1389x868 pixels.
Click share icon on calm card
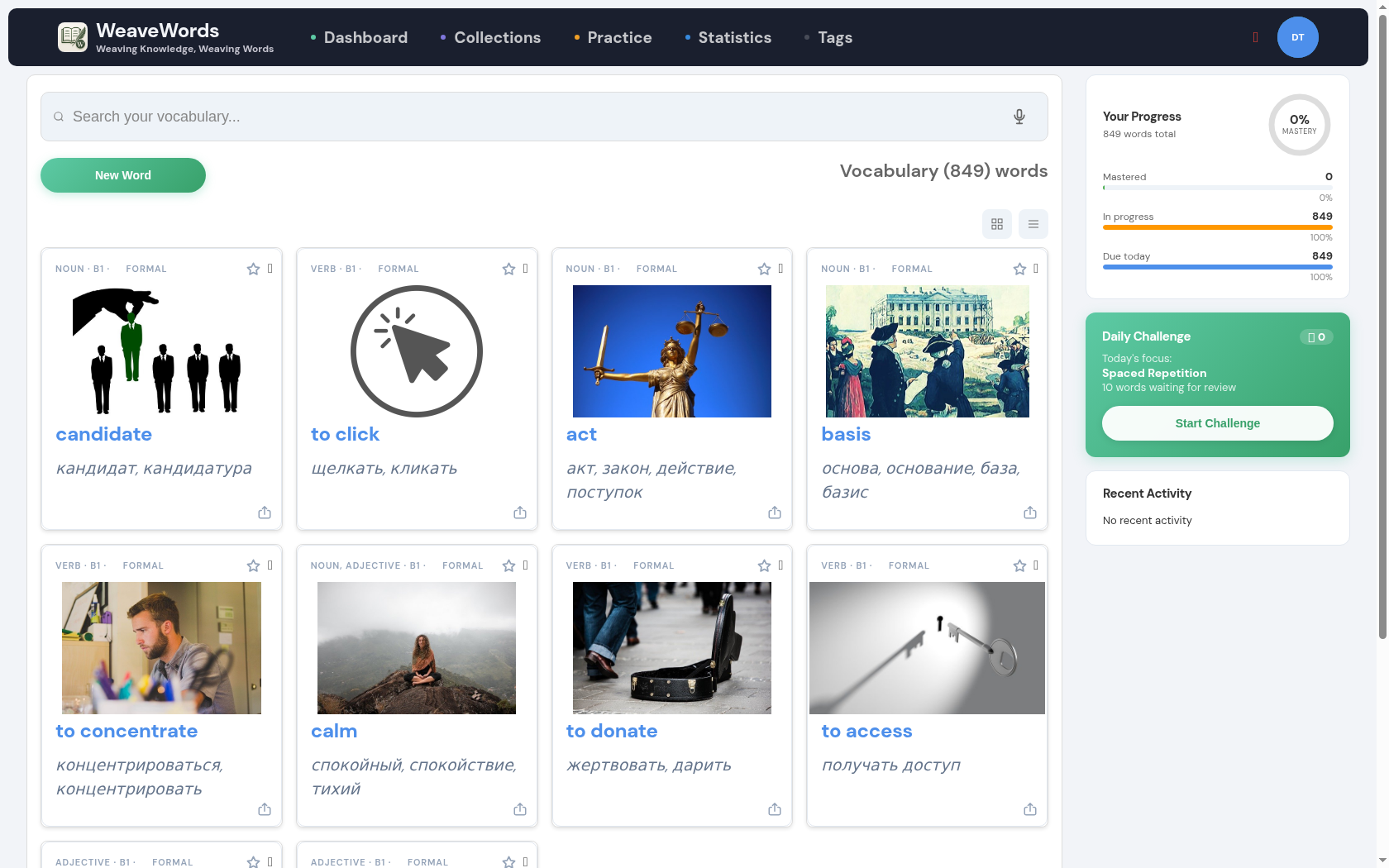[x=520, y=809]
